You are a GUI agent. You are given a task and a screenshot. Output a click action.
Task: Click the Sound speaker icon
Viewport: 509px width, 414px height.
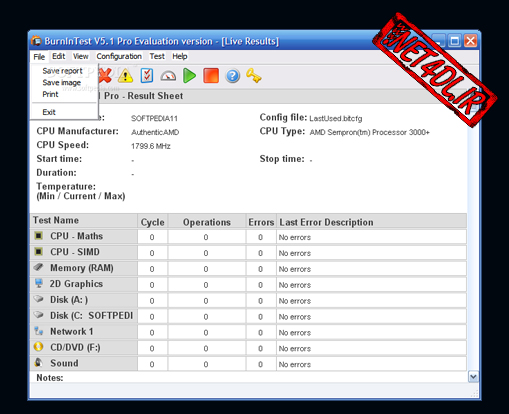point(39,363)
